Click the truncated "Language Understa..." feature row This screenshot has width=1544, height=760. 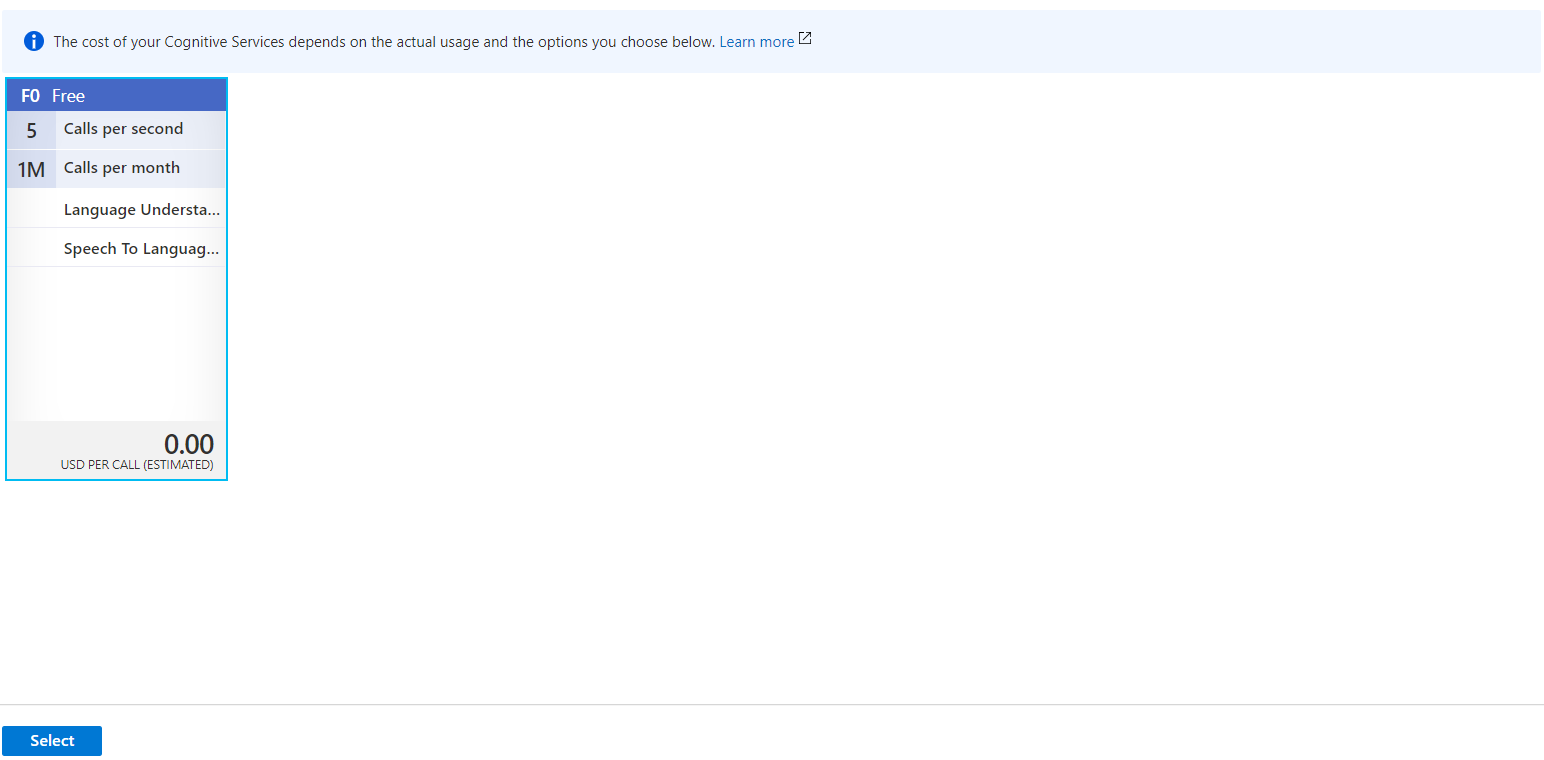(141, 209)
